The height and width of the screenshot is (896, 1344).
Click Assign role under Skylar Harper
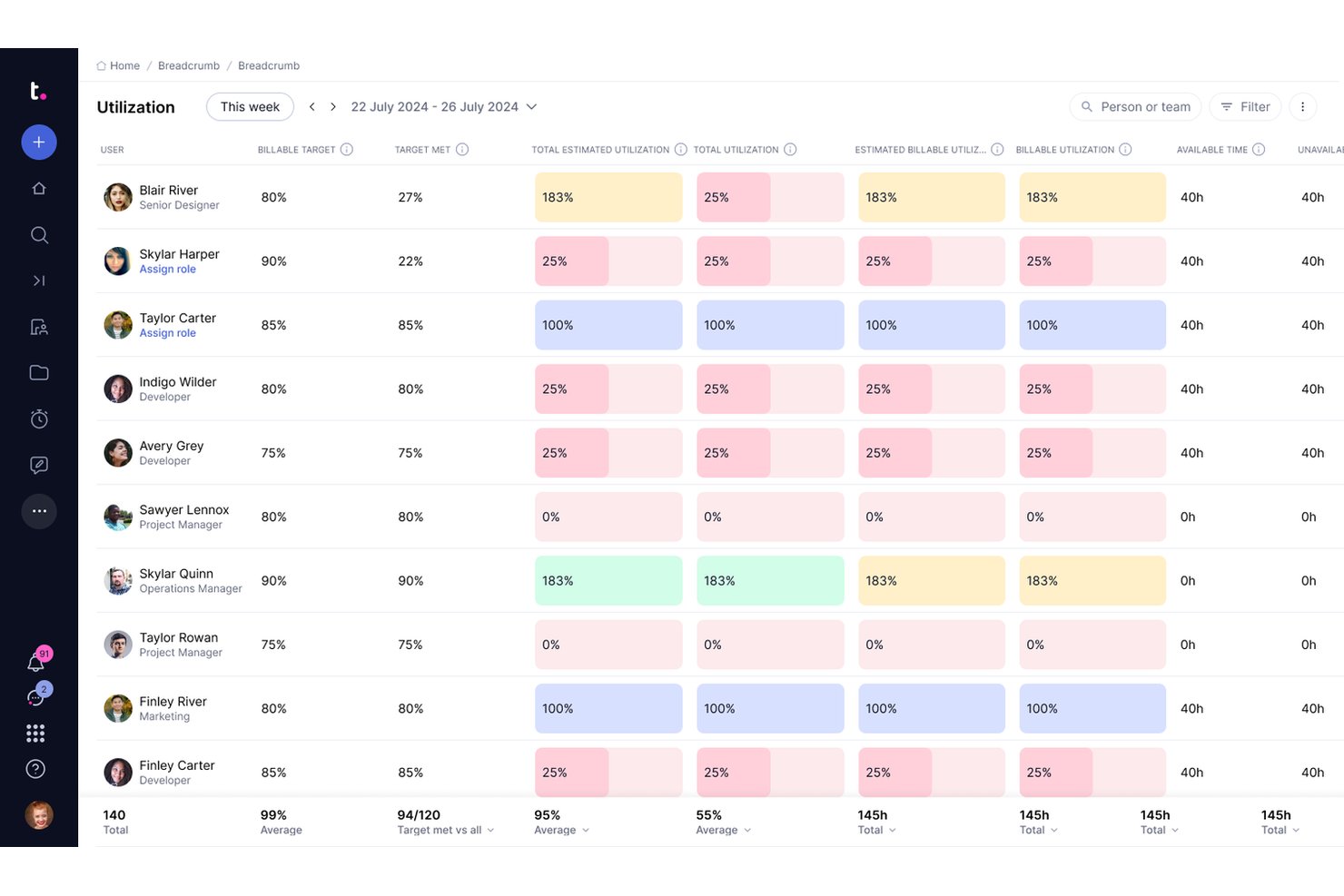167,270
